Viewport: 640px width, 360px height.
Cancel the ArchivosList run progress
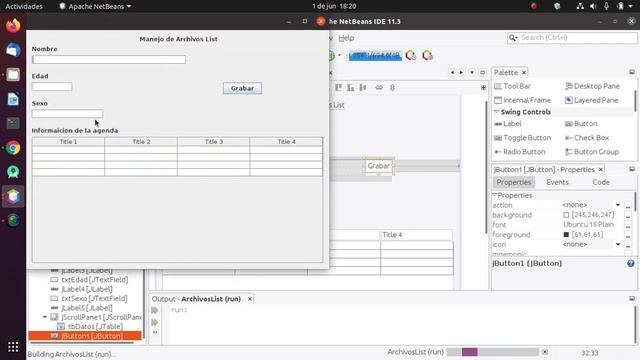(x=545, y=352)
